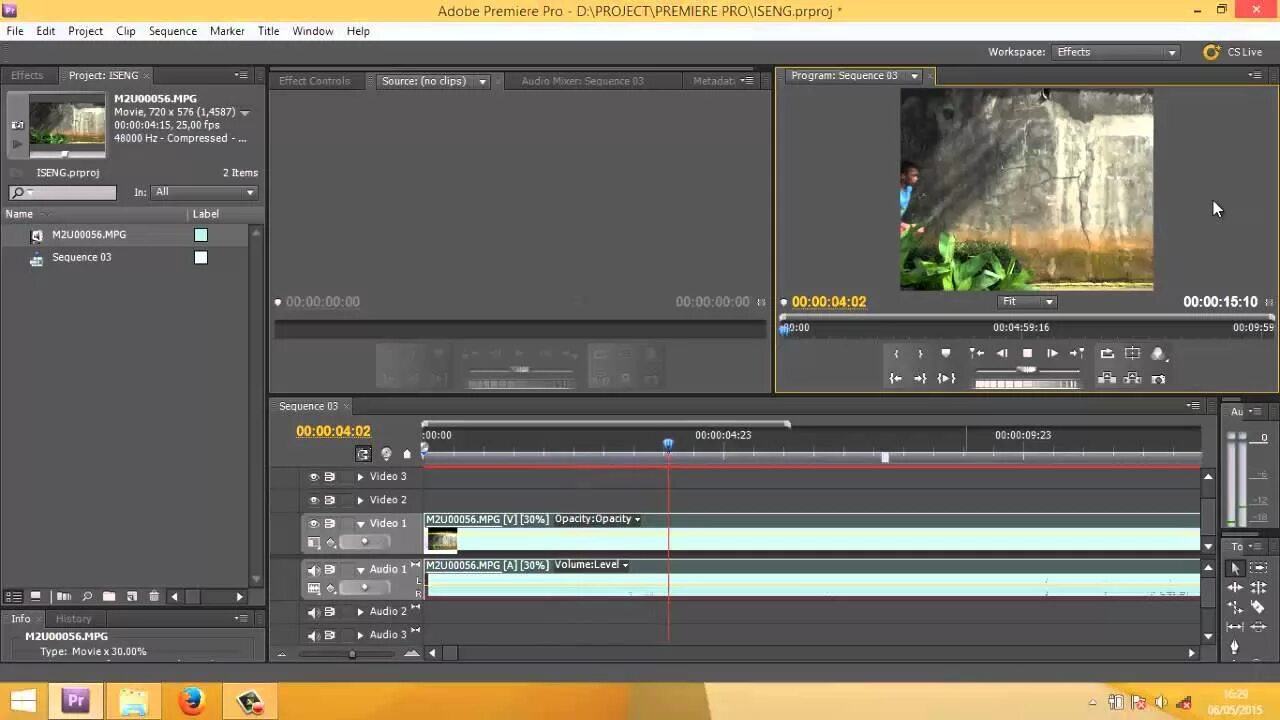Hide the Video 1 track output
Viewport: 1280px width, 720px height.
click(313, 524)
